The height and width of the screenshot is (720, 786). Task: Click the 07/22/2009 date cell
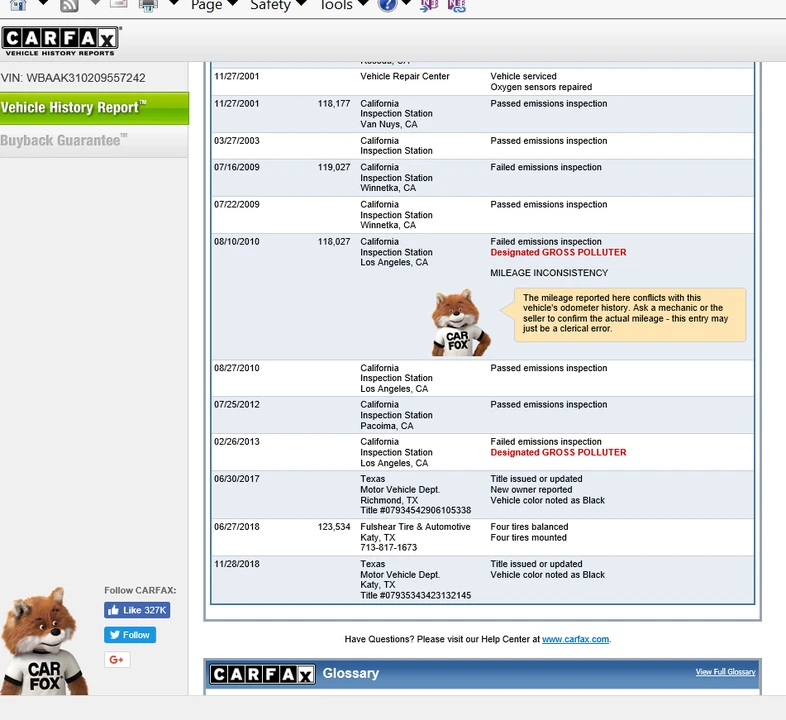(237, 205)
